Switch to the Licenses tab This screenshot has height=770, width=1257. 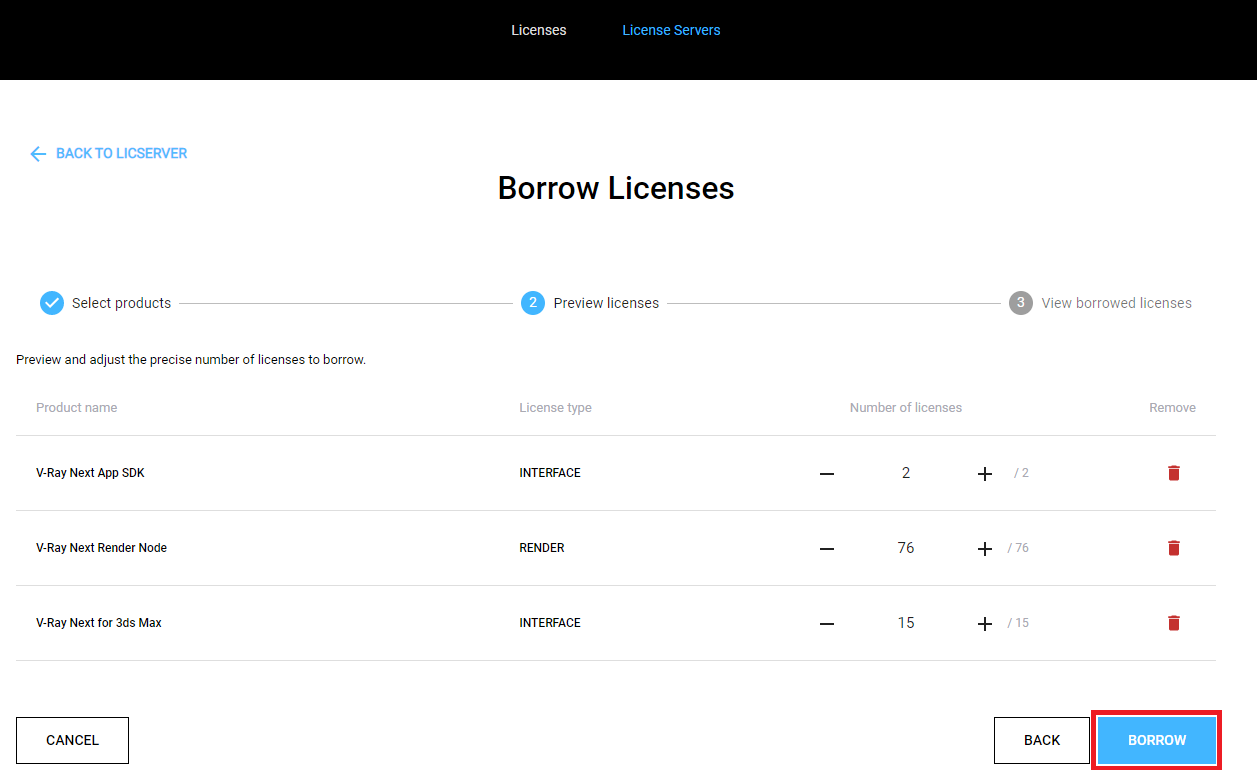click(538, 30)
